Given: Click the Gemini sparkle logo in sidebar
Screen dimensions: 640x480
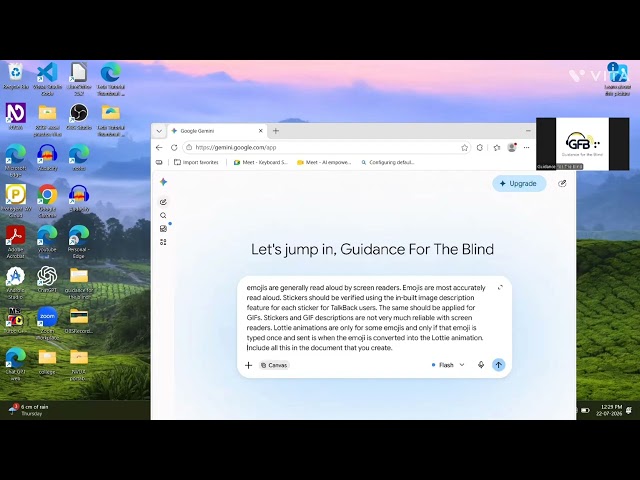Looking at the screenshot, I should click(163, 182).
